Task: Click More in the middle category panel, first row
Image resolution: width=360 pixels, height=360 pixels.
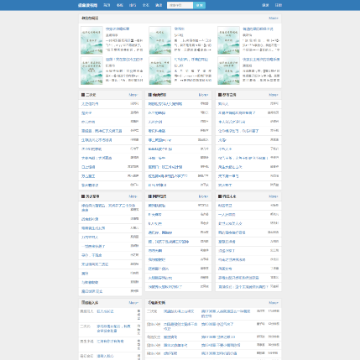Action: (x=203, y=95)
